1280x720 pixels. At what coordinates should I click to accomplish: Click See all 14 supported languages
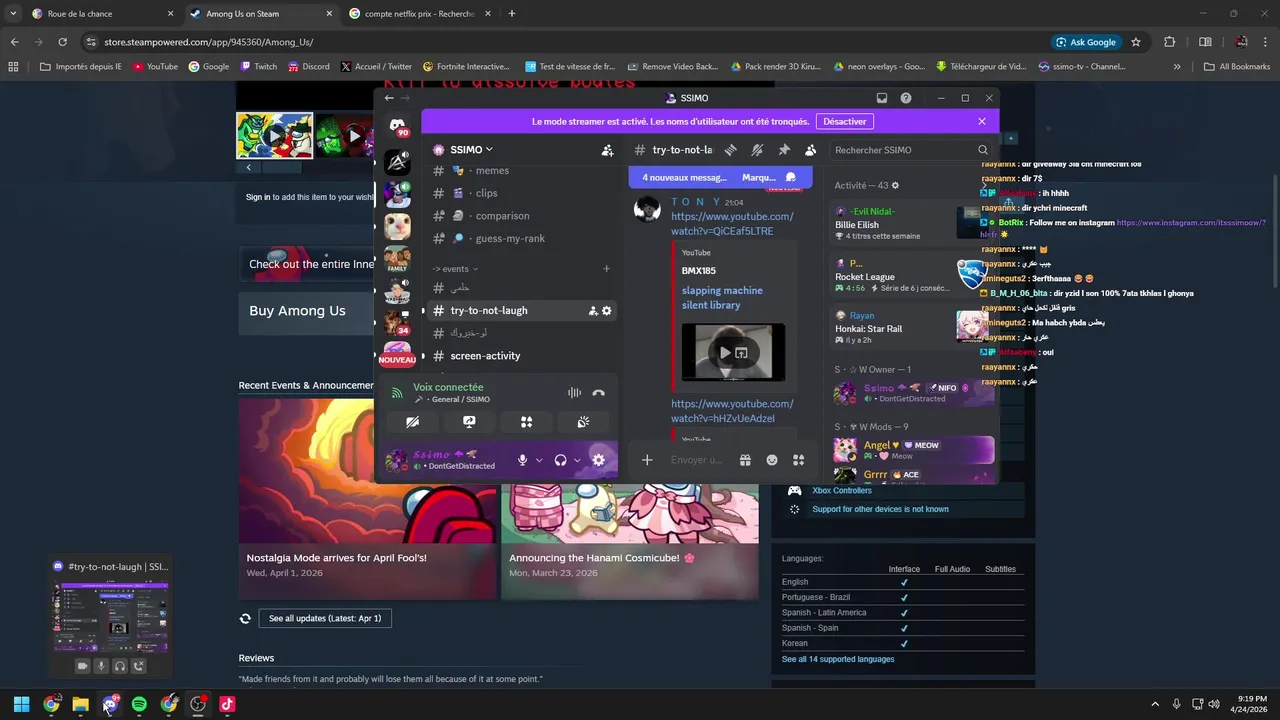(838, 659)
